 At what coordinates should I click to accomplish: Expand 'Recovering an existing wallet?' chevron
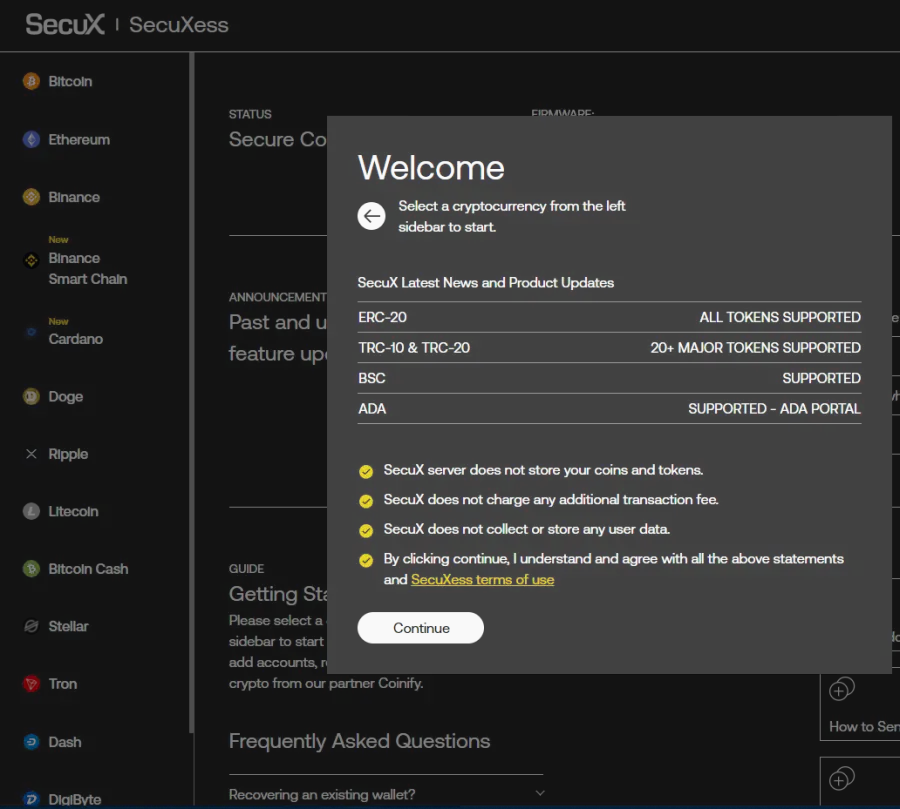tap(540, 793)
